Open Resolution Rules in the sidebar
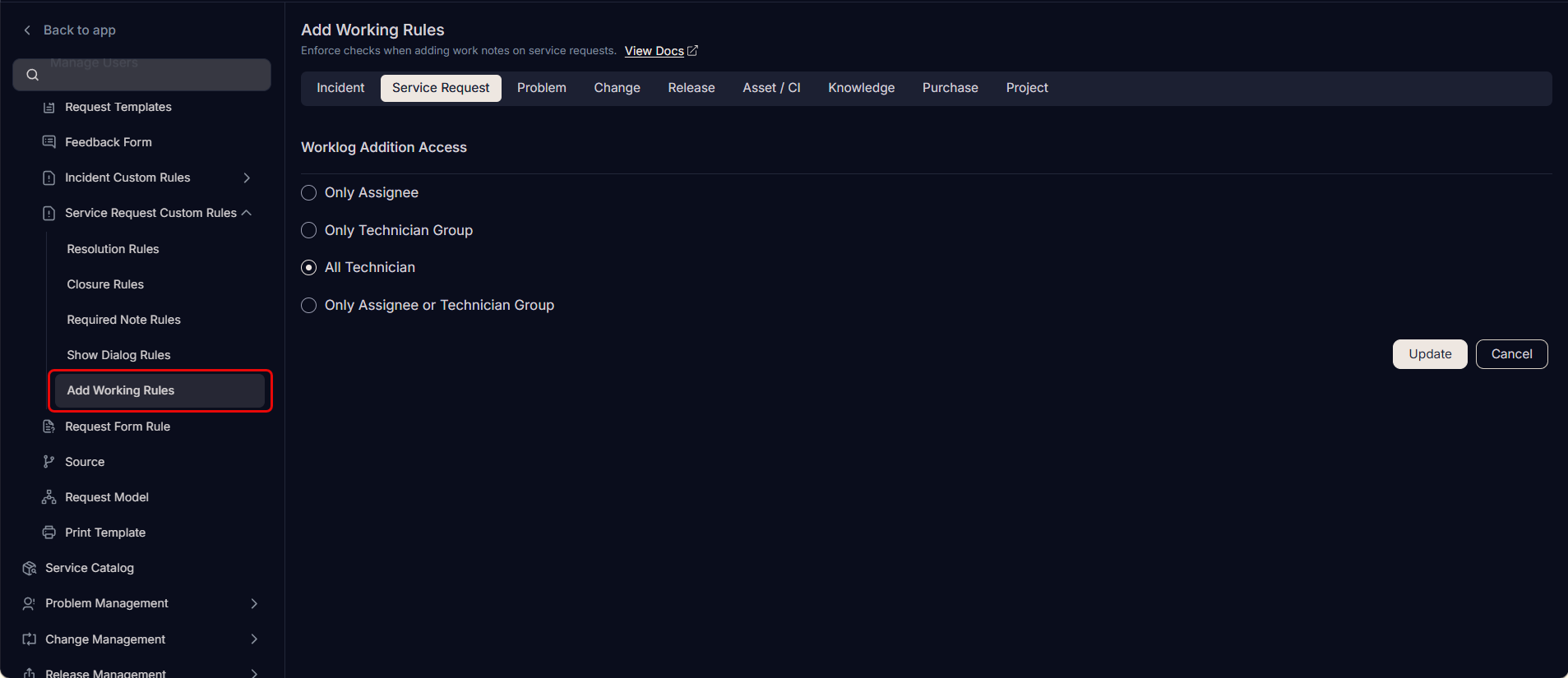Viewport: 1568px width, 678px height. 113,249
